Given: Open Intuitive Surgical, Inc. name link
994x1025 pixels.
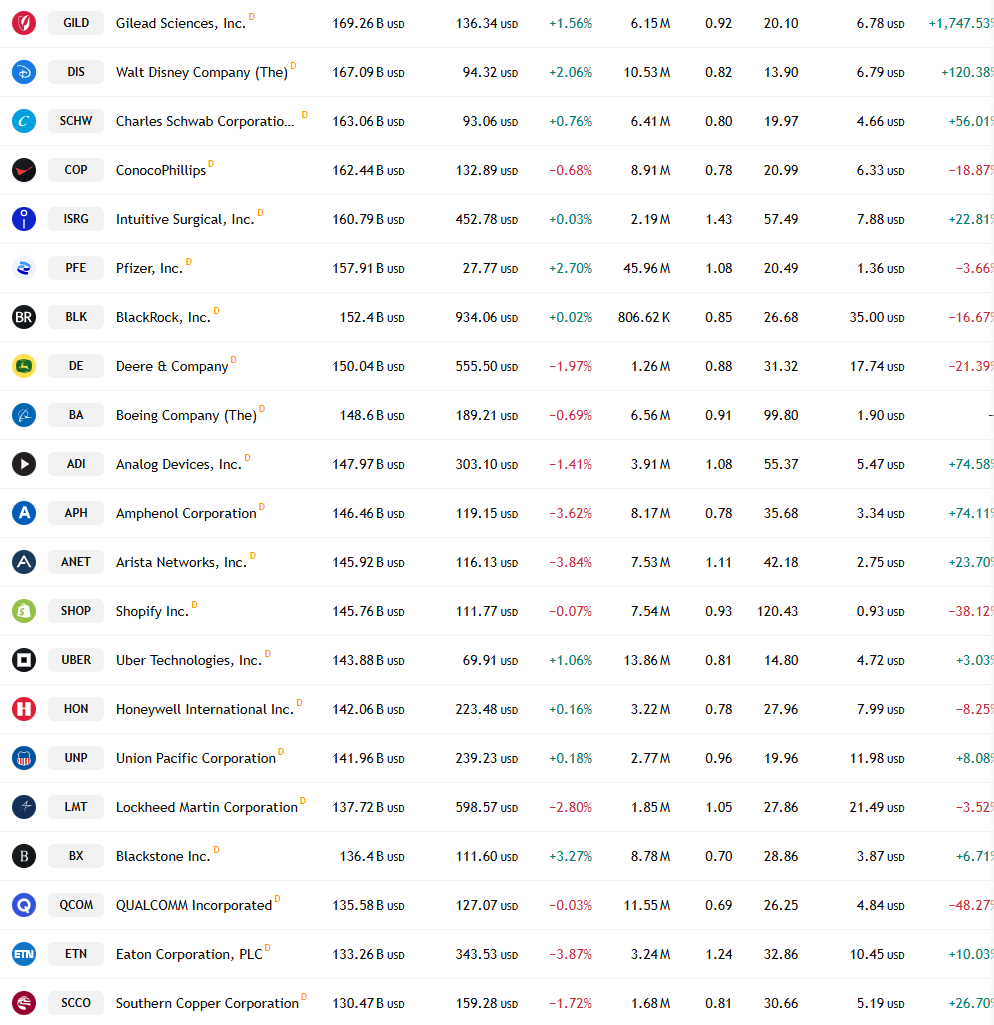Looking at the screenshot, I should 185,220.
